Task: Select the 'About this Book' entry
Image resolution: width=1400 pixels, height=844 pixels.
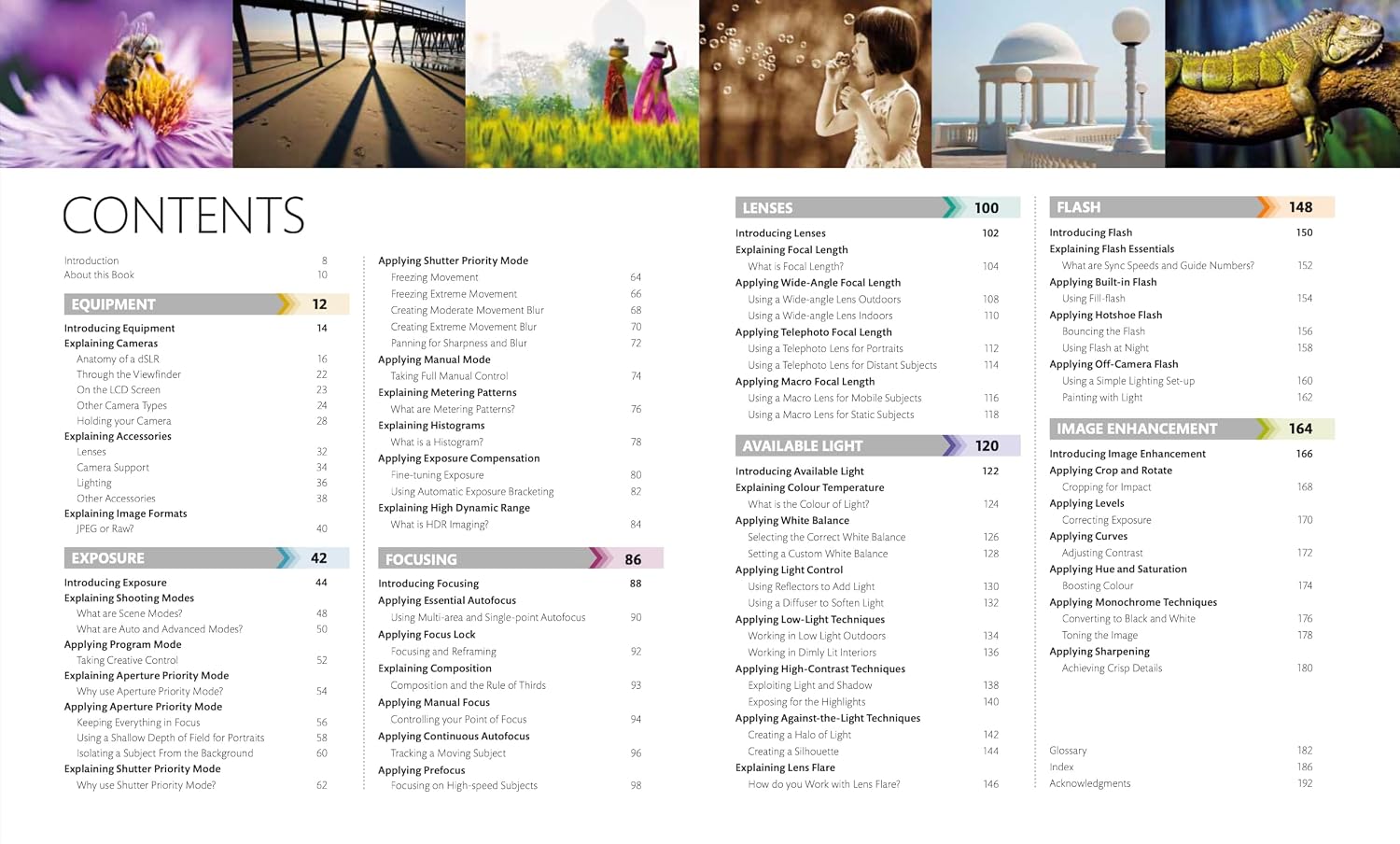Action: (x=99, y=275)
